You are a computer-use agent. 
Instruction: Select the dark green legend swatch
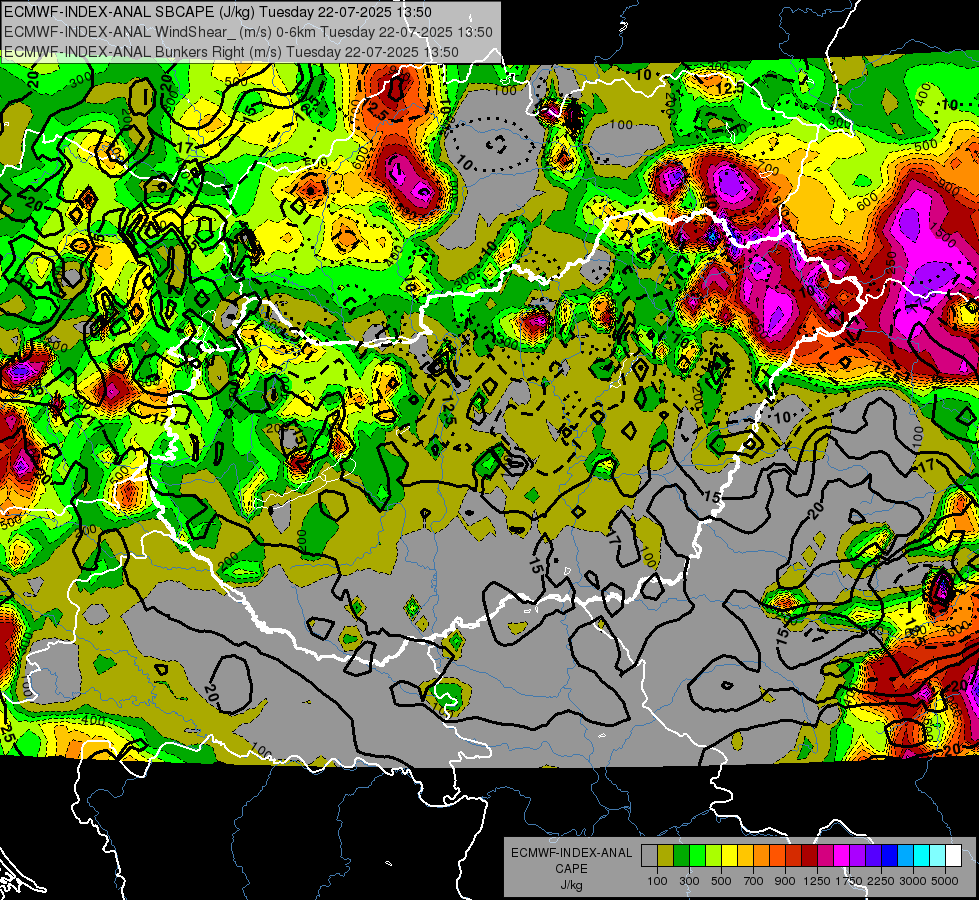pyautogui.click(x=681, y=856)
